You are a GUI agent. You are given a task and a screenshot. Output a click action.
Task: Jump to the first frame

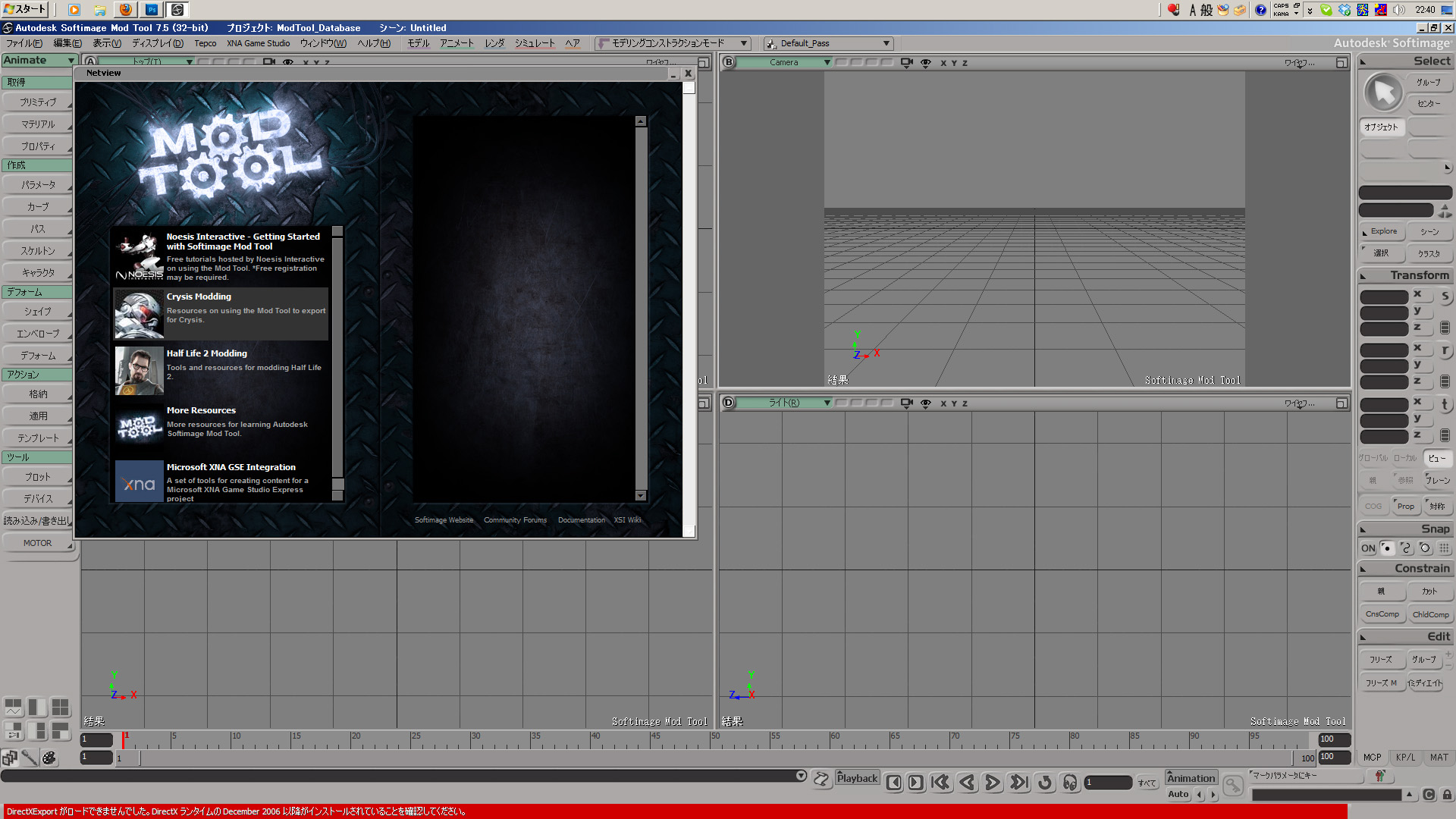pos(940,783)
